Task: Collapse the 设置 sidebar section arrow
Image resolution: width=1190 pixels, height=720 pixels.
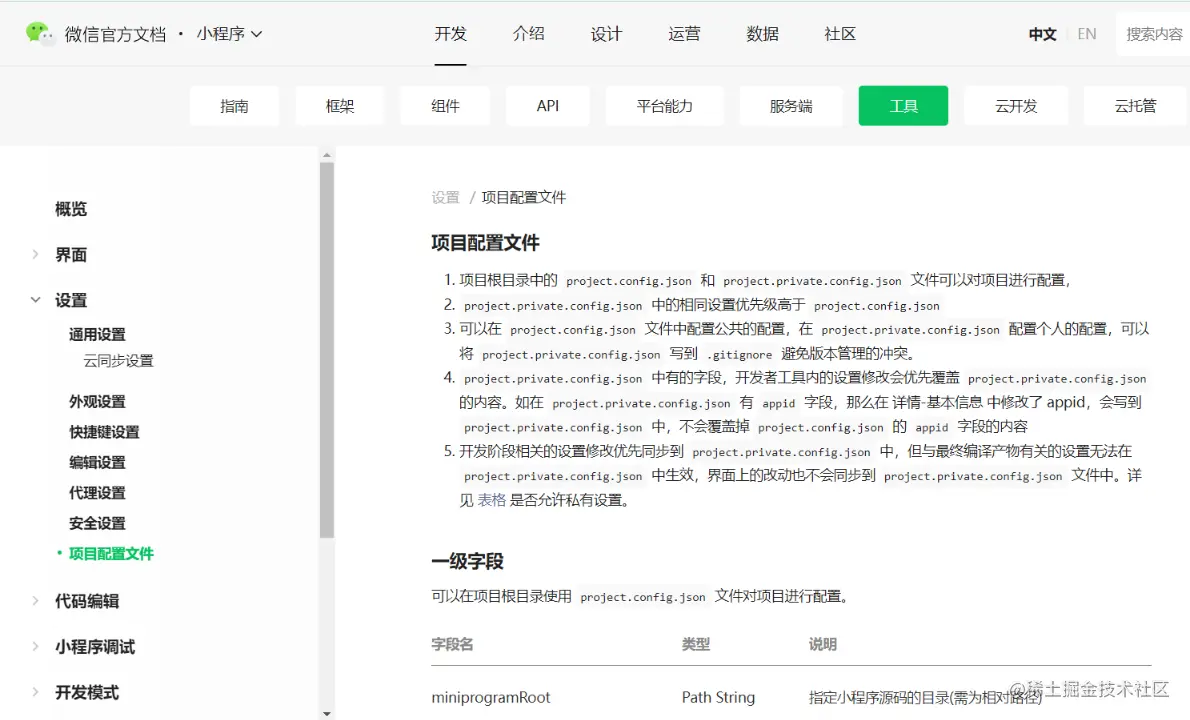Action: click(x=35, y=300)
